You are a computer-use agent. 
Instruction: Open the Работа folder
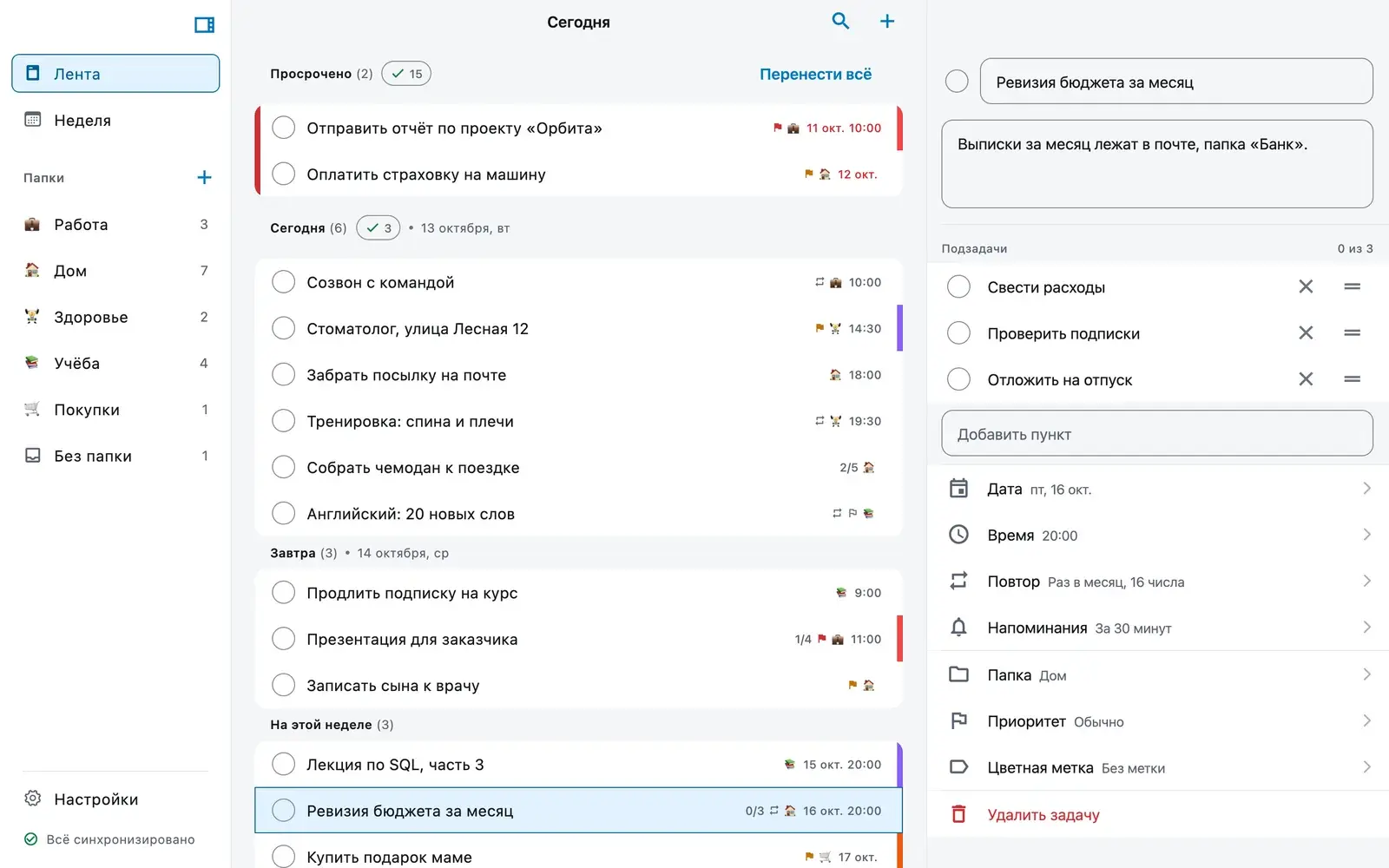[x=115, y=224]
